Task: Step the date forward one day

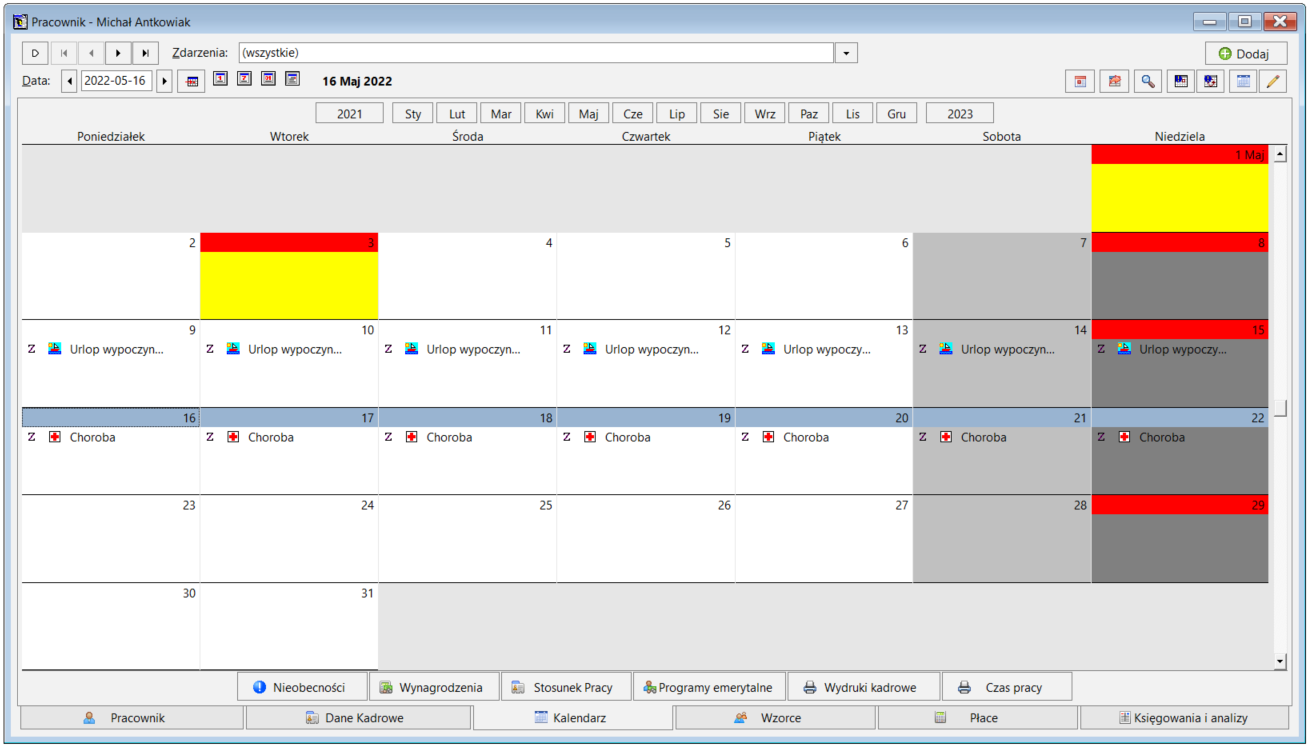Action: [165, 81]
